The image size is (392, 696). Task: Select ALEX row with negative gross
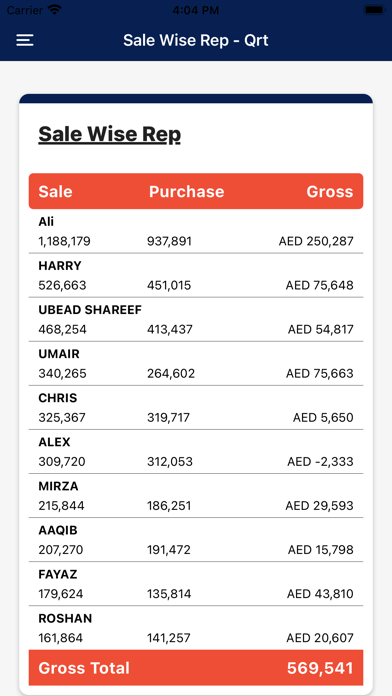[x=196, y=451]
